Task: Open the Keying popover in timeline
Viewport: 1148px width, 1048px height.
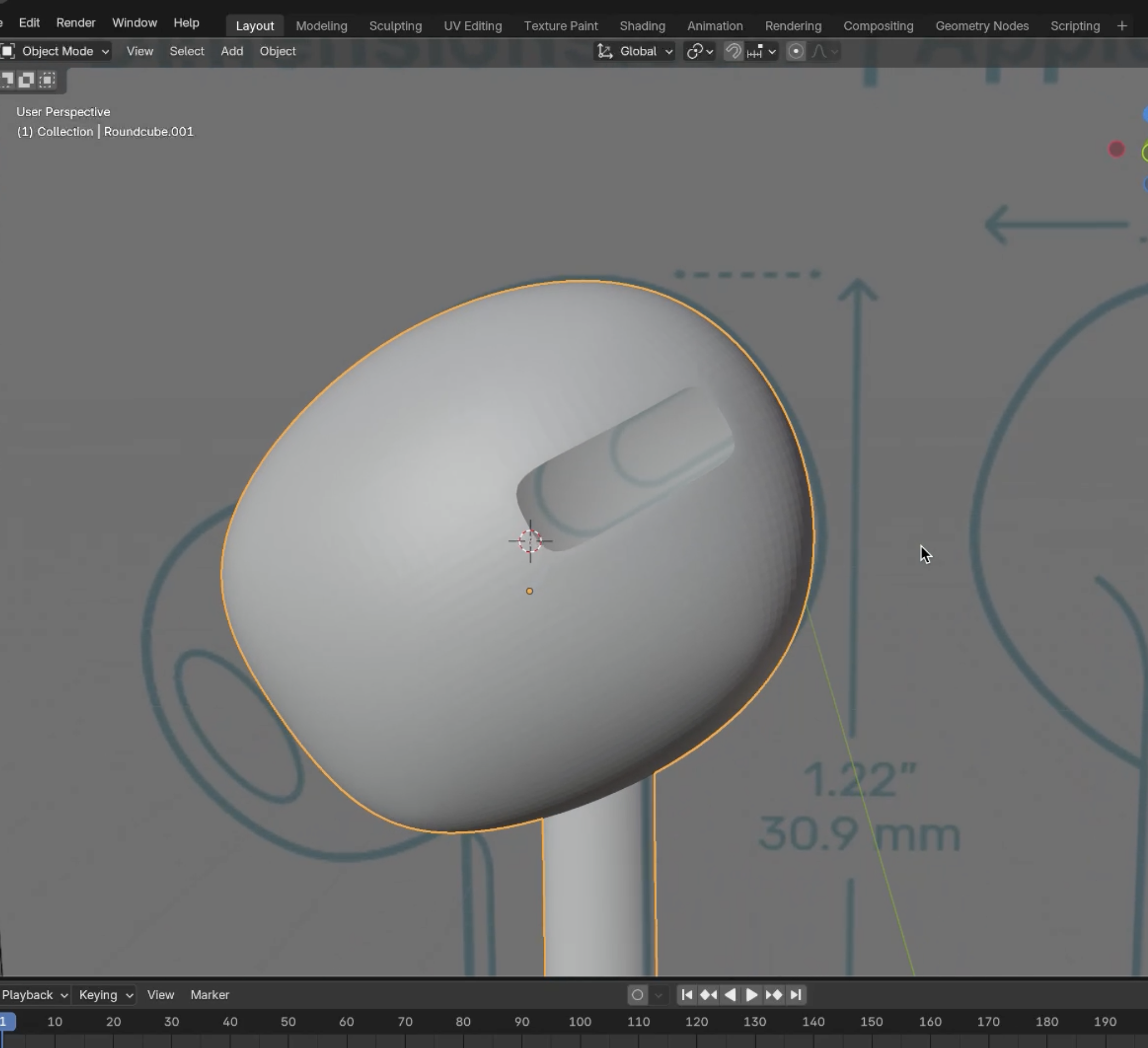Action: tap(105, 994)
